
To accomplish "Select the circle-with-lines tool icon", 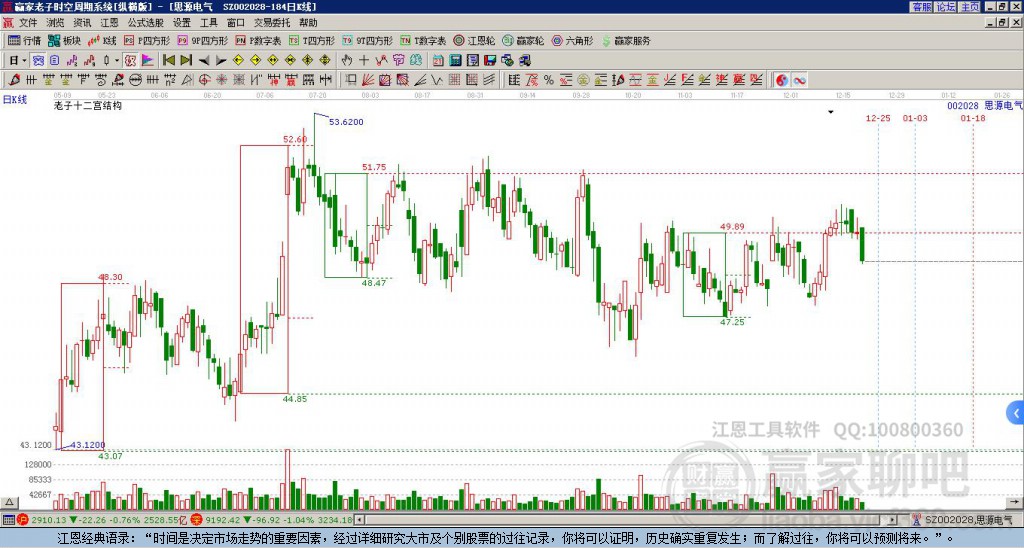I will 135,80.
